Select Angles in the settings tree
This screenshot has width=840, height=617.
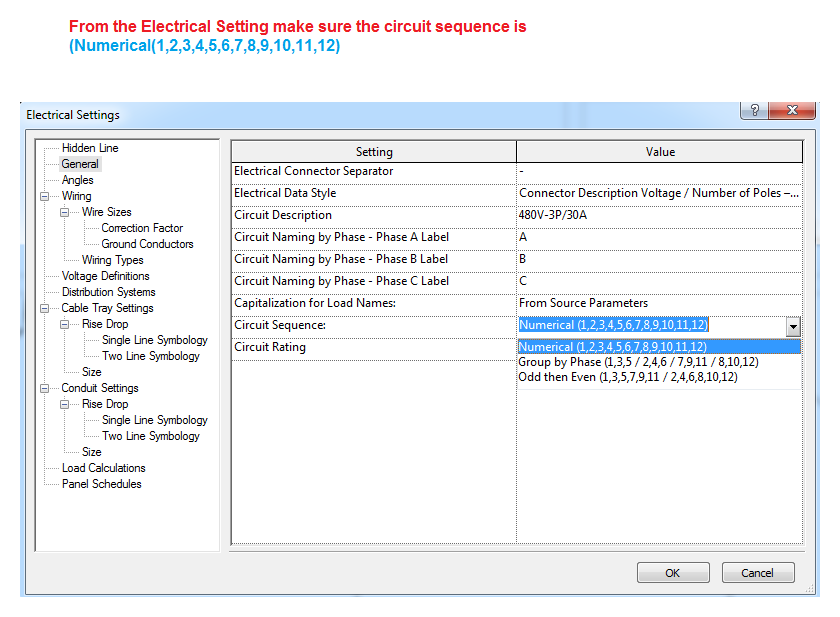click(x=78, y=180)
